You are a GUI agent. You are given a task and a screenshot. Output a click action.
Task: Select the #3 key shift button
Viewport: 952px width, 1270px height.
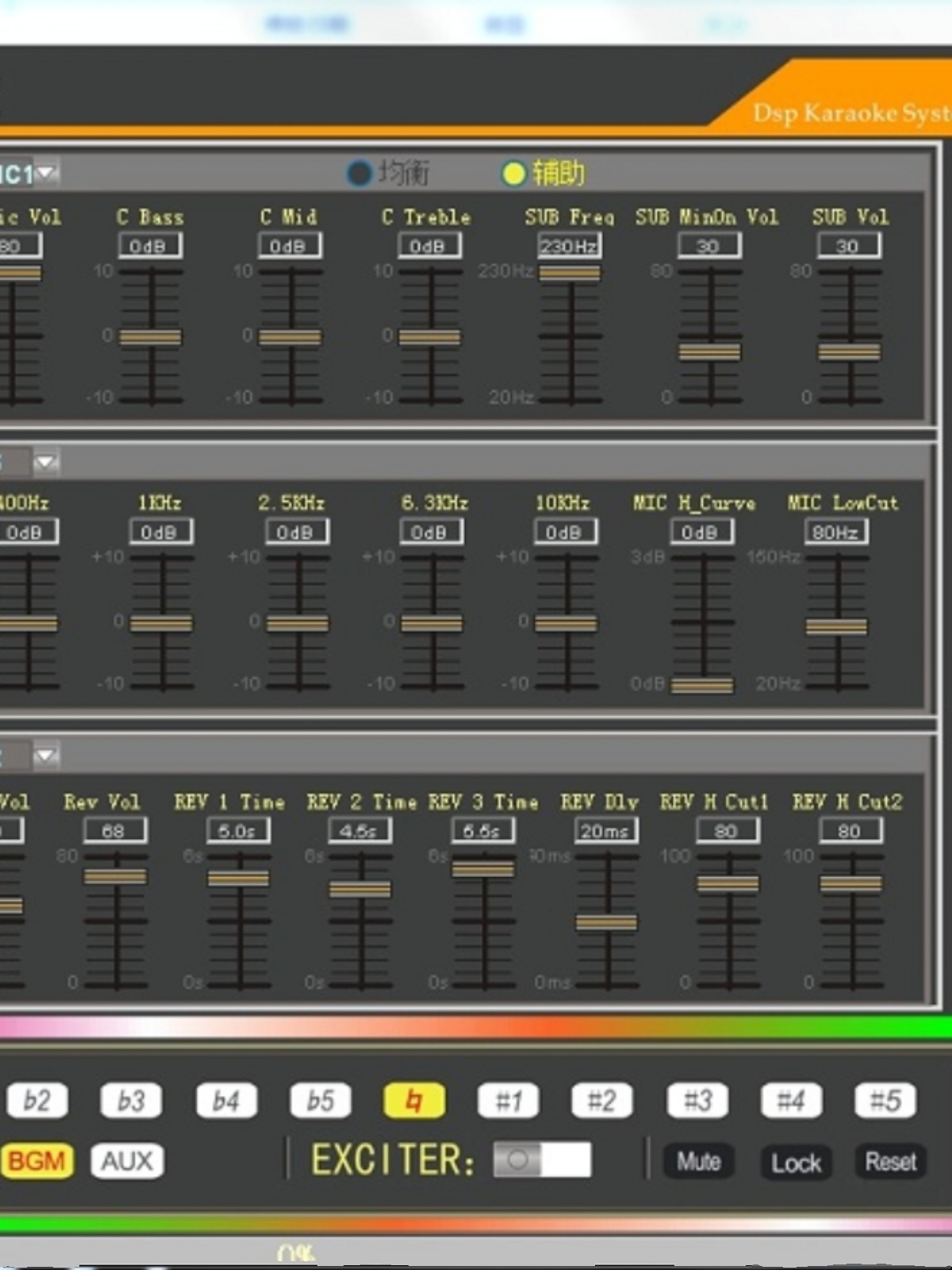[697, 1100]
